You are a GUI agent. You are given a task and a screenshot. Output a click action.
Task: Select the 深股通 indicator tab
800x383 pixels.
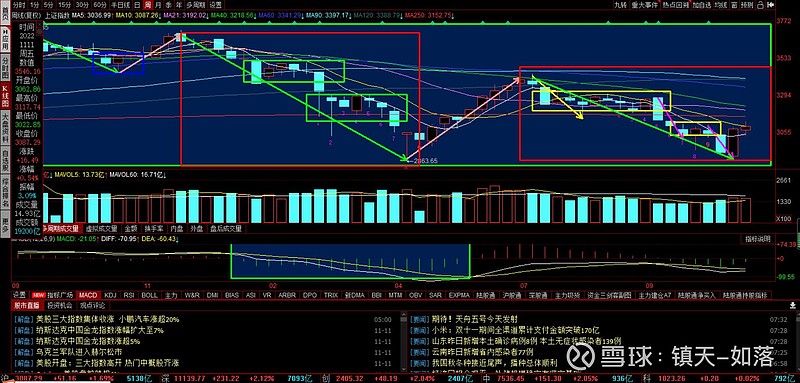coord(538,295)
